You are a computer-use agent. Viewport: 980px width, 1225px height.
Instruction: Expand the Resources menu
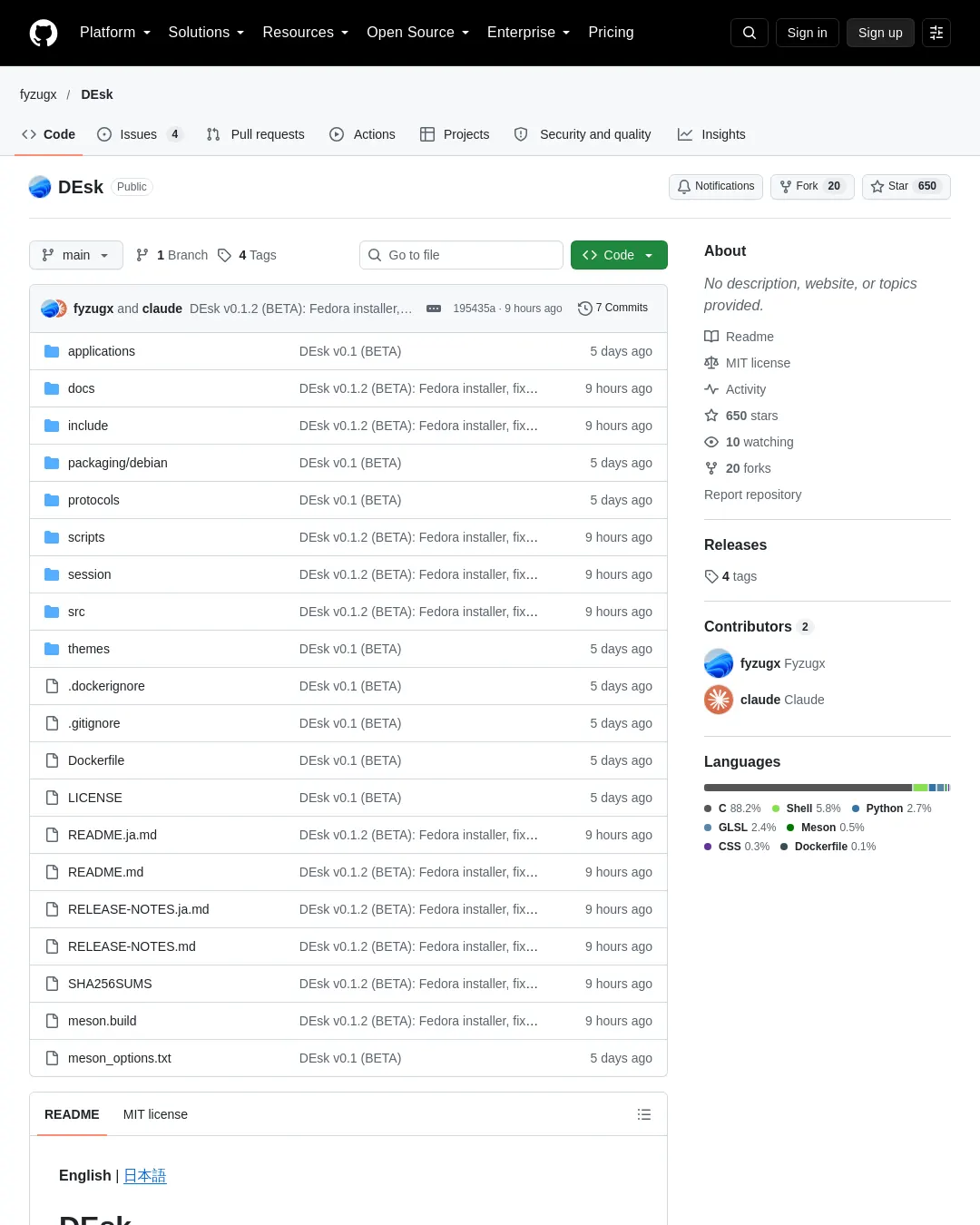pos(305,33)
